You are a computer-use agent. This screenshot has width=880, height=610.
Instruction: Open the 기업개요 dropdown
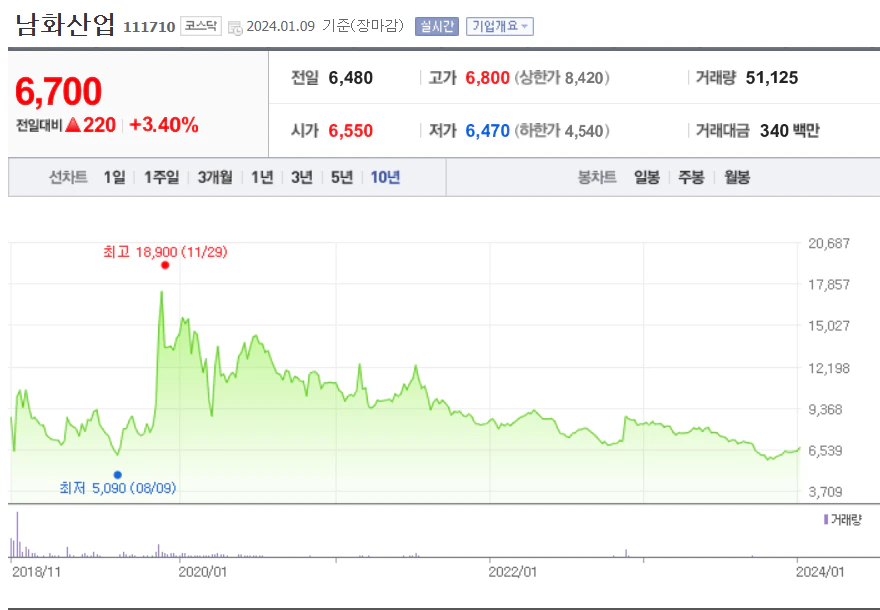pyautogui.click(x=500, y=26)
